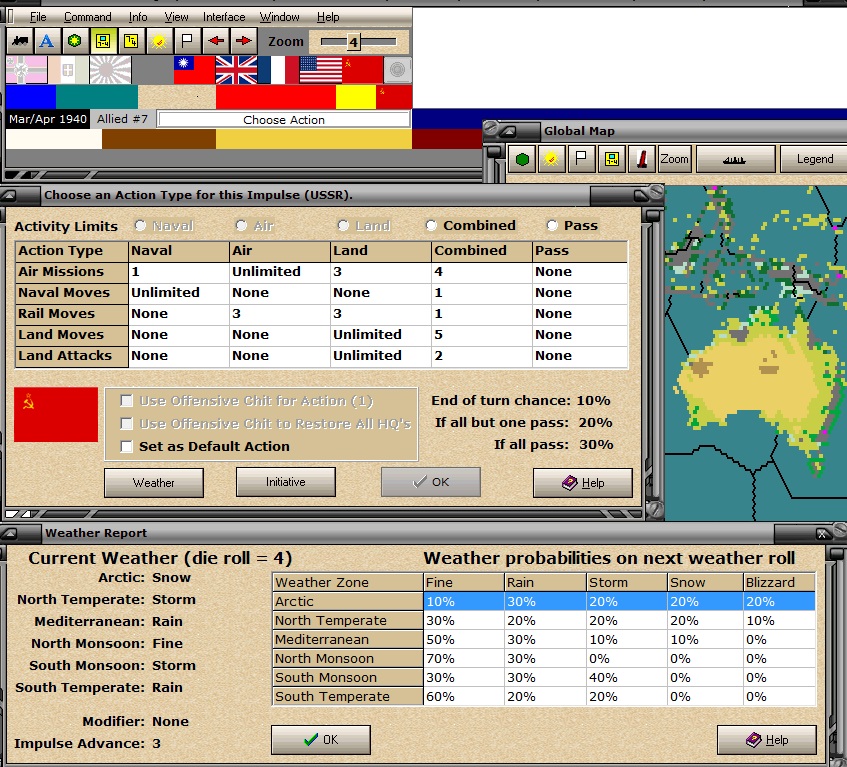Click the green hexagon icon in the main toolbar
Viewport: 847px width, 767px height.
75,41
